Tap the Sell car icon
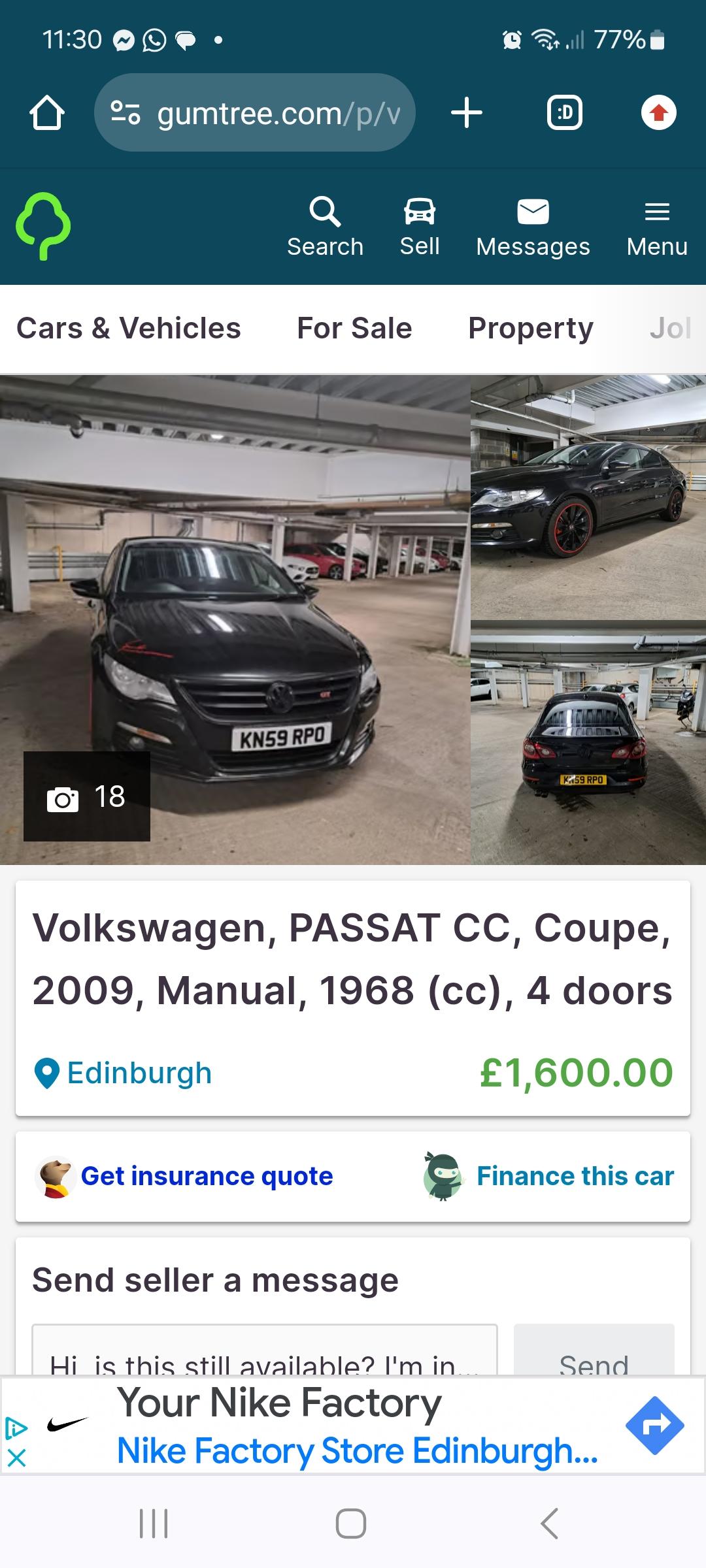This screenshot has height=1568, width=706. [420, 227]
